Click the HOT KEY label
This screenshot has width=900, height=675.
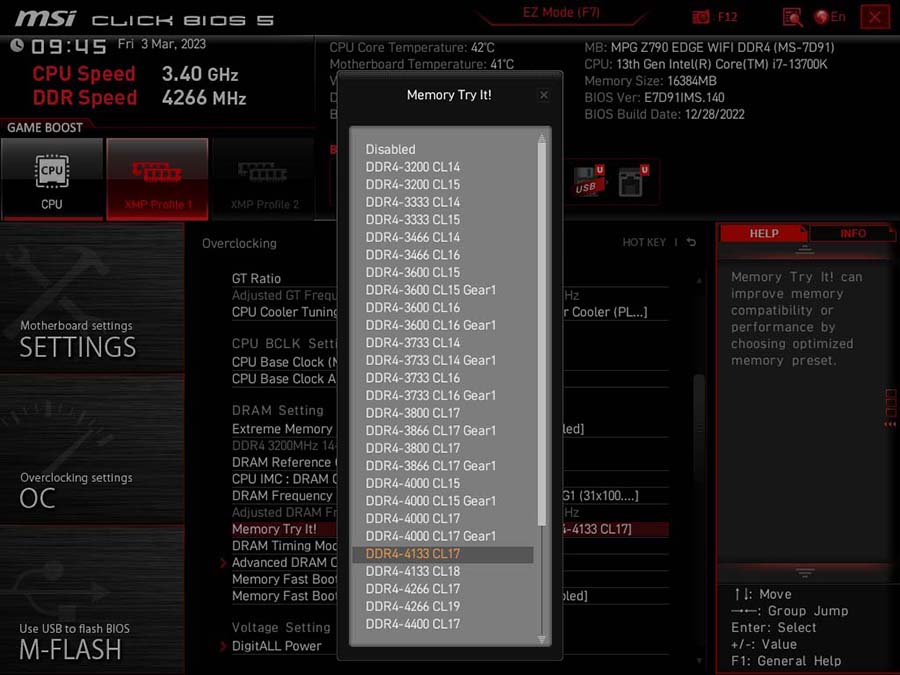(644, 242)
